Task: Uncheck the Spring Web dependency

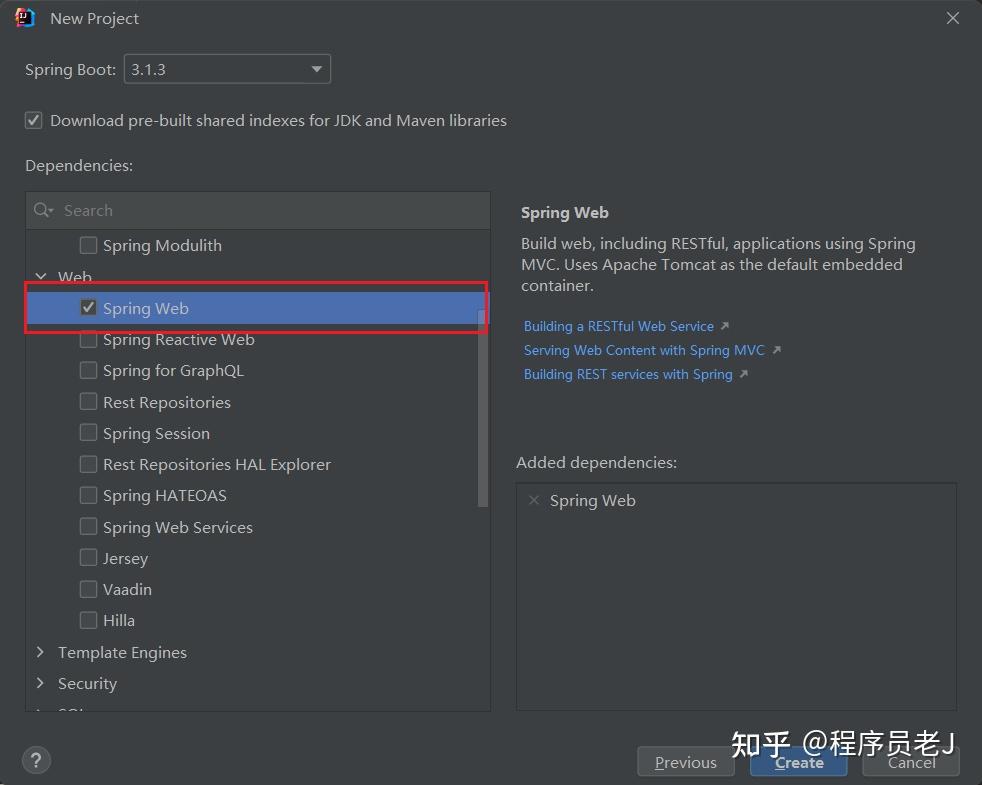Action: pos(88,308)
